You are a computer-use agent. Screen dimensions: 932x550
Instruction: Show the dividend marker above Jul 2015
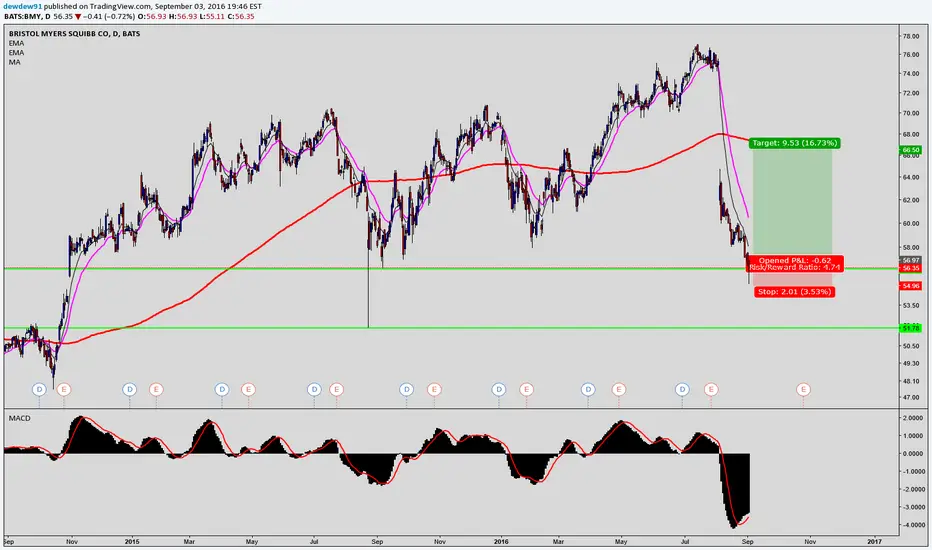[x=314, y=389]
